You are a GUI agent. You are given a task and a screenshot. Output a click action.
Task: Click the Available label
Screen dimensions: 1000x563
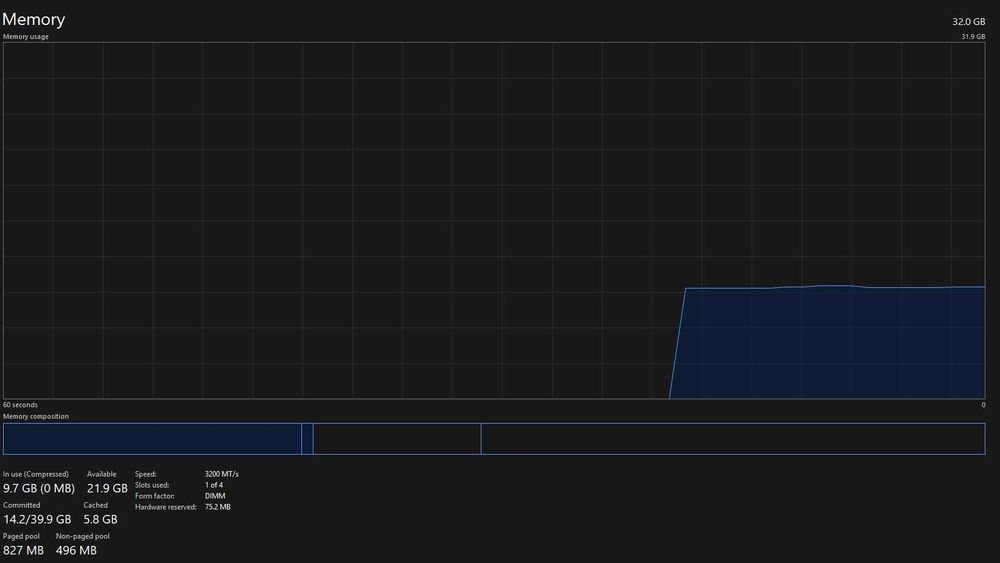pyautogui.click(x=101, y=474)
